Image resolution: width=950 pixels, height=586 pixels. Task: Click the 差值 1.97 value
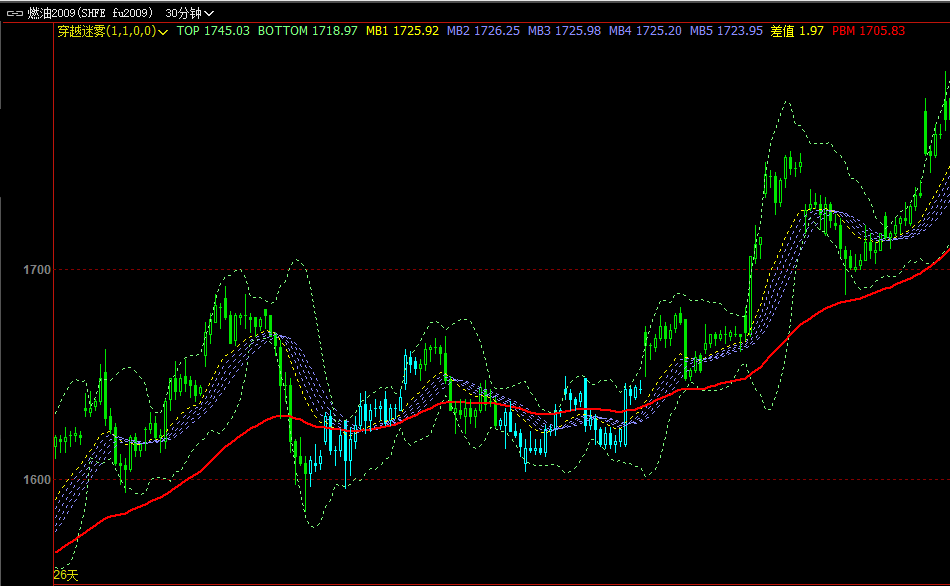coord(797,31)
